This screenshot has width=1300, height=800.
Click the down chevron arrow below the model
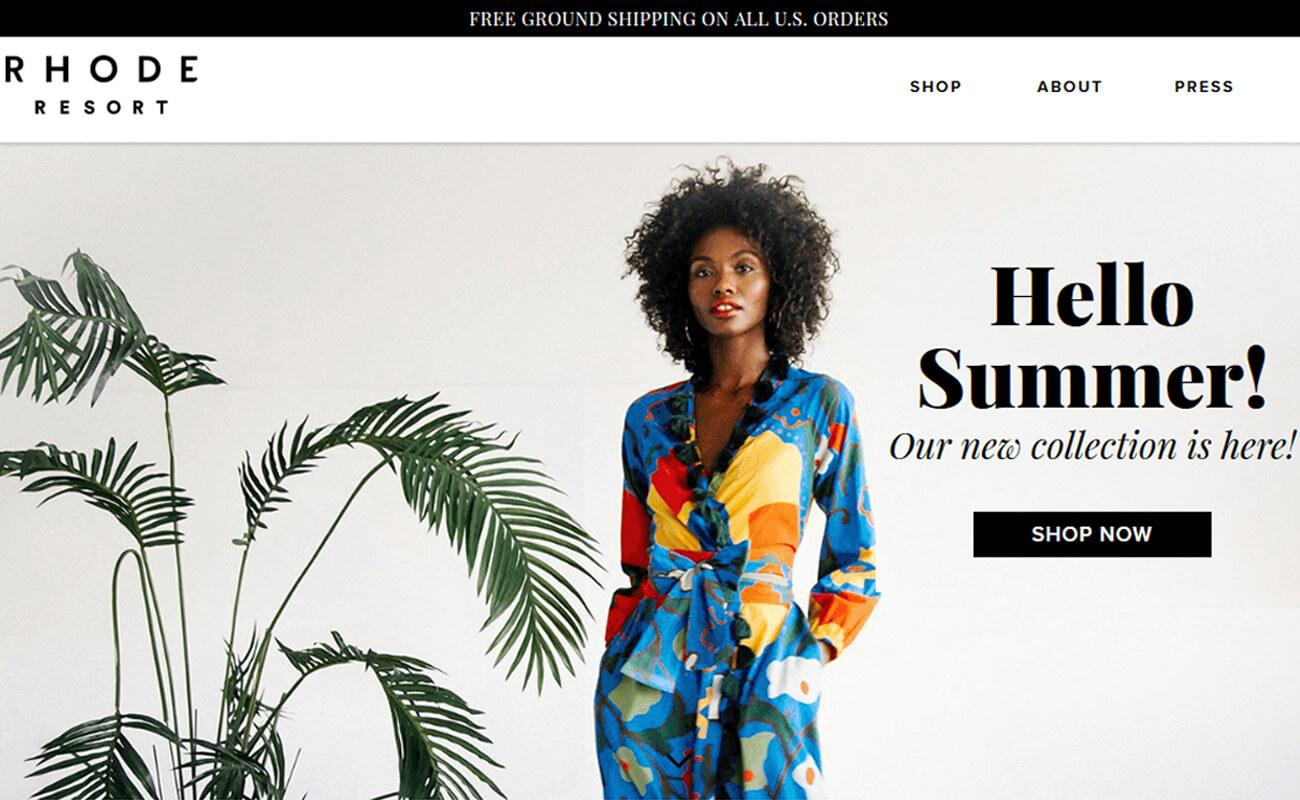678,762
